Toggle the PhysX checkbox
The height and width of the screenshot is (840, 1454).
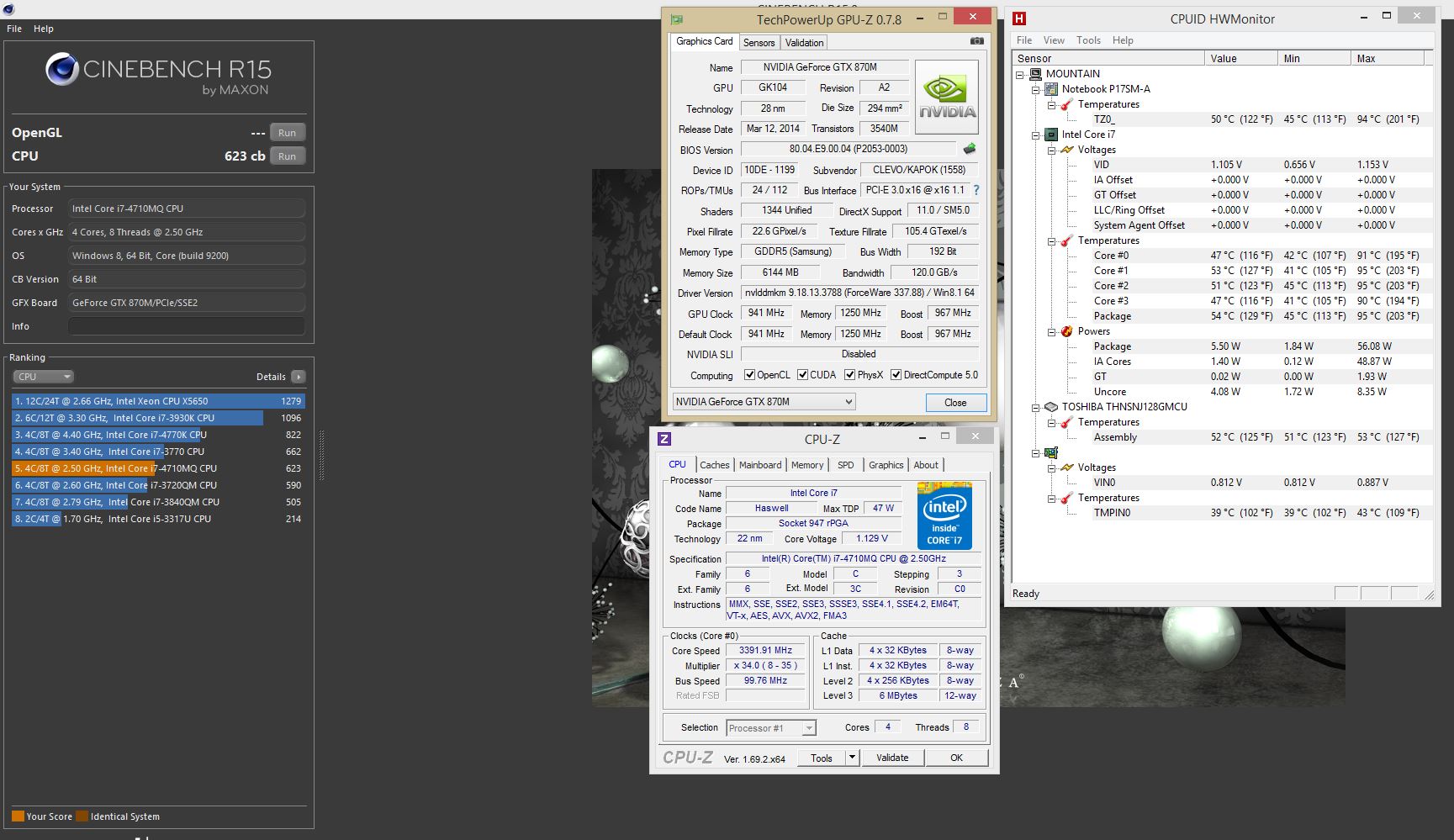click(x=849, y=375)
